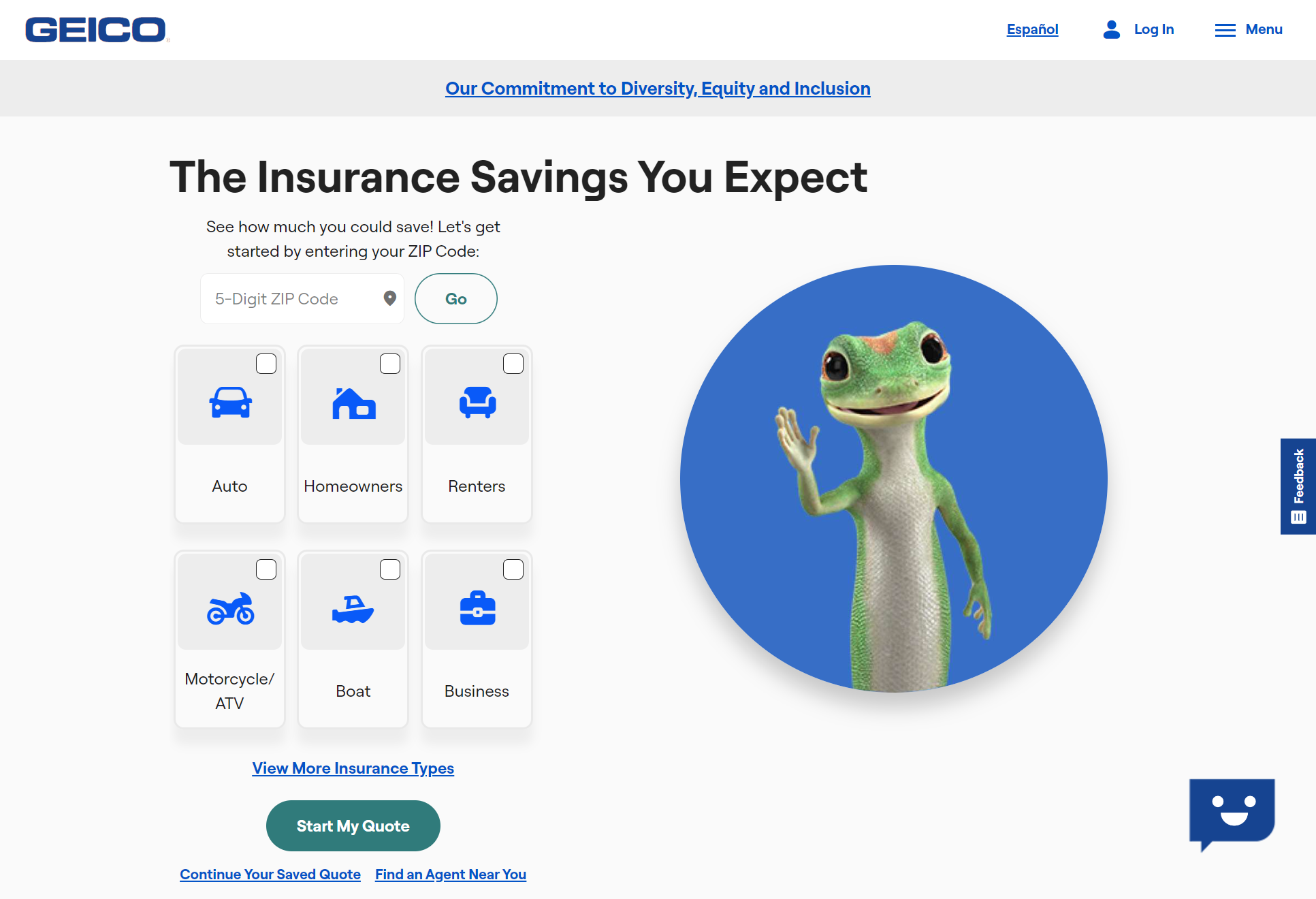Expand the Menu navigation

coord(1249,29)
